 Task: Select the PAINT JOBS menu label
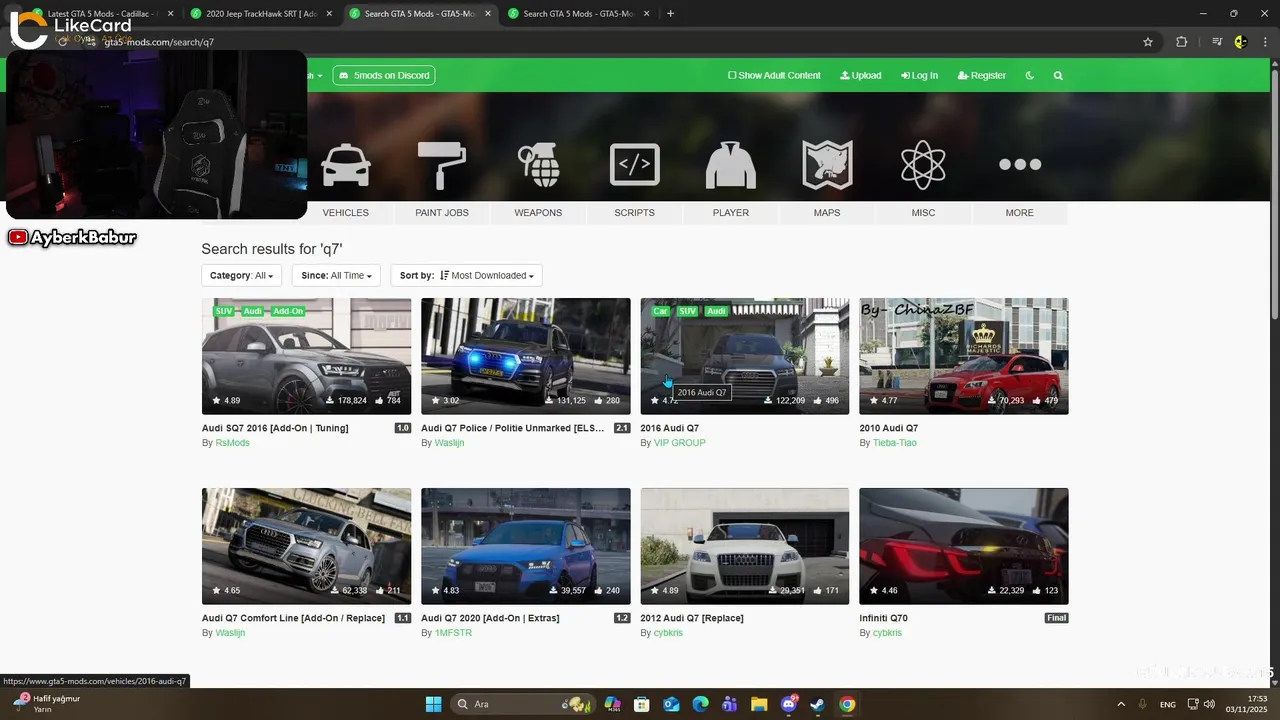(442, 213)
